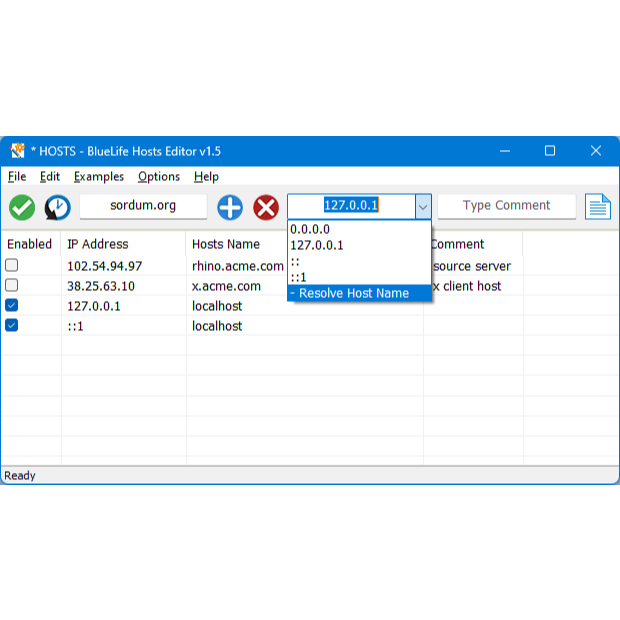Choose the :: option in dropdown

click(359, 261)
